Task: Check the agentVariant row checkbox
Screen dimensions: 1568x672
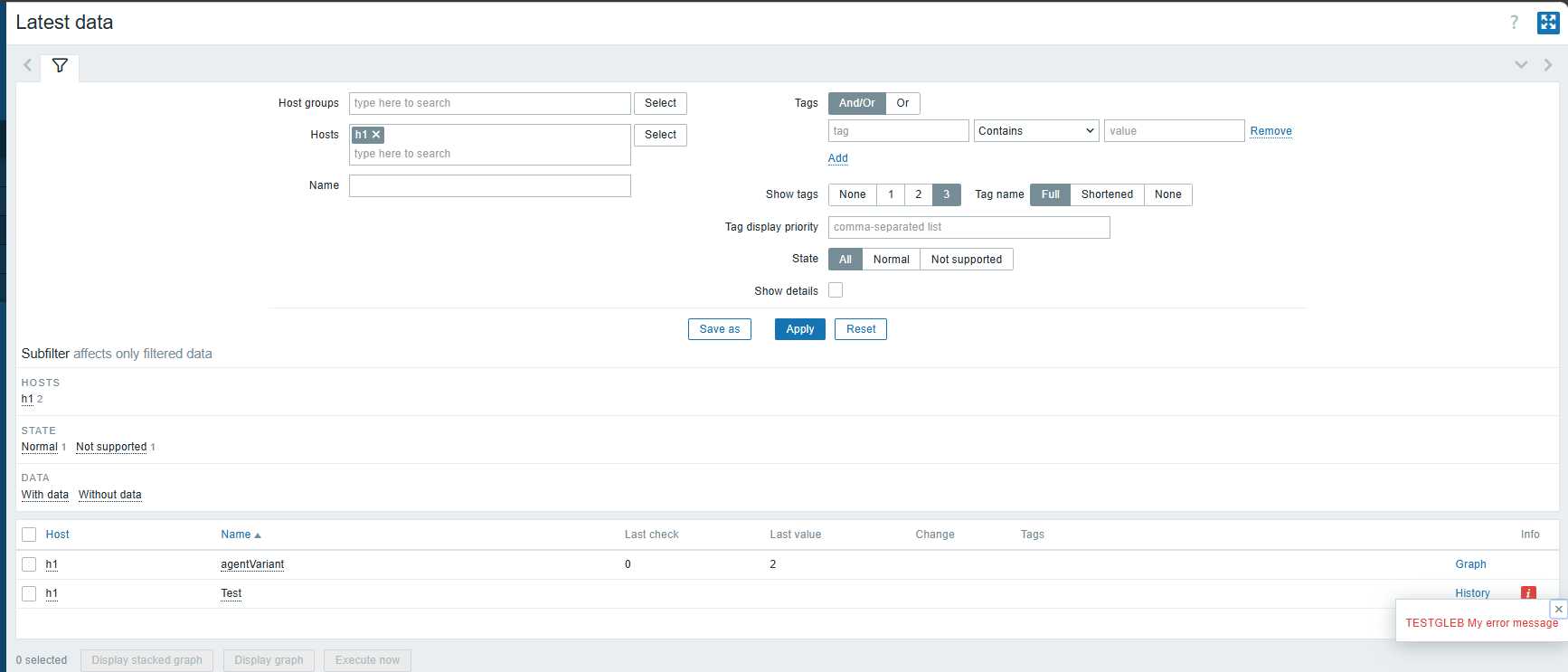Action: tap(29, 564)
